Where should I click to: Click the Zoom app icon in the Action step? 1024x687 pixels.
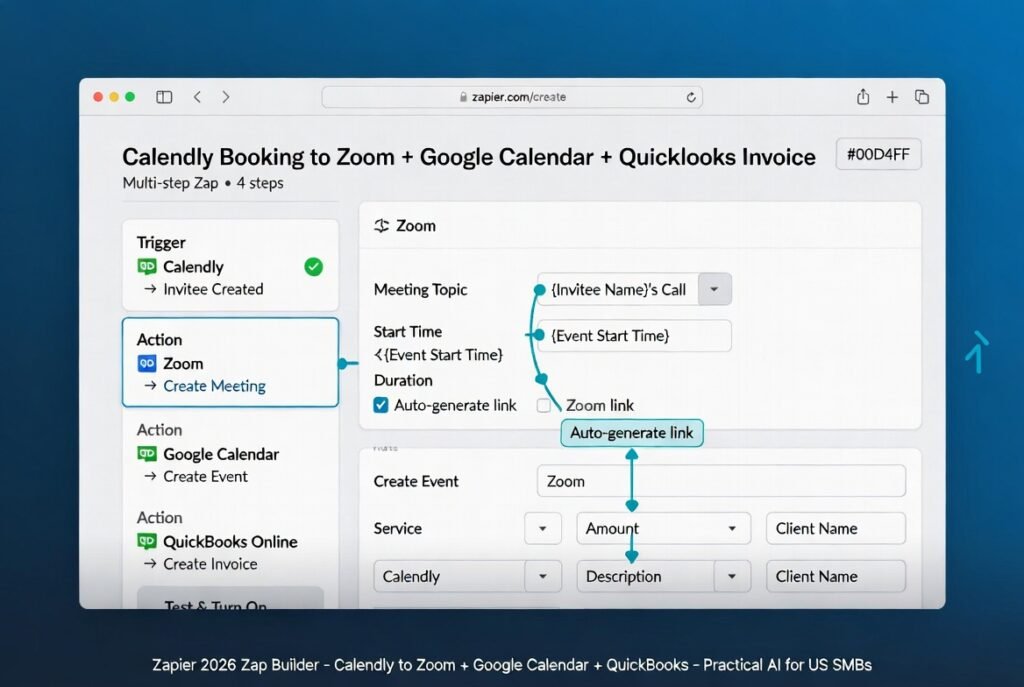coord(146,363)
